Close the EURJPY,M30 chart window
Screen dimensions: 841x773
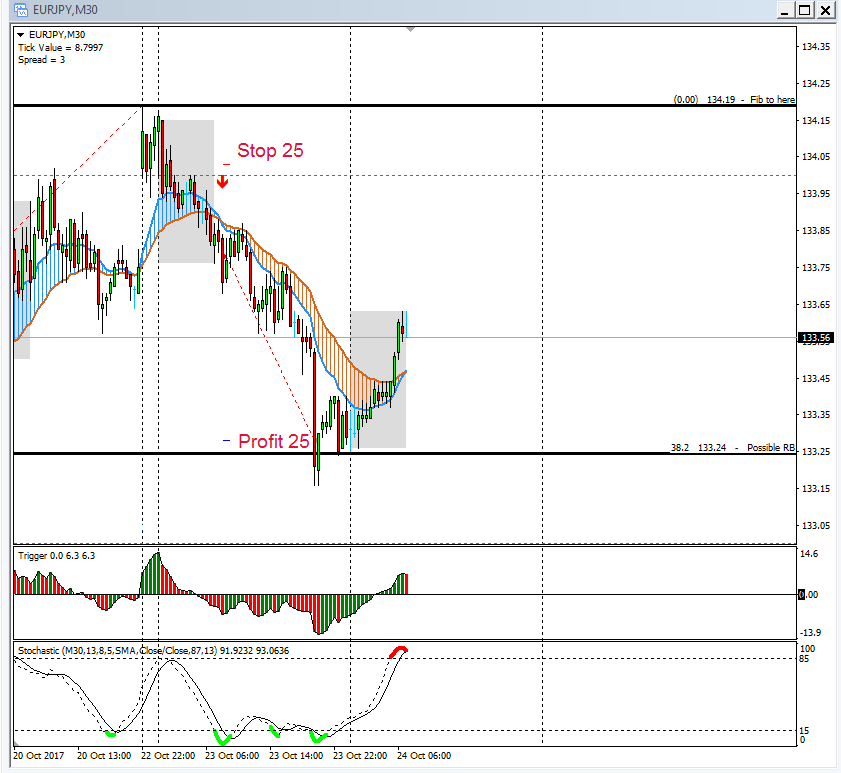[825, 10]
